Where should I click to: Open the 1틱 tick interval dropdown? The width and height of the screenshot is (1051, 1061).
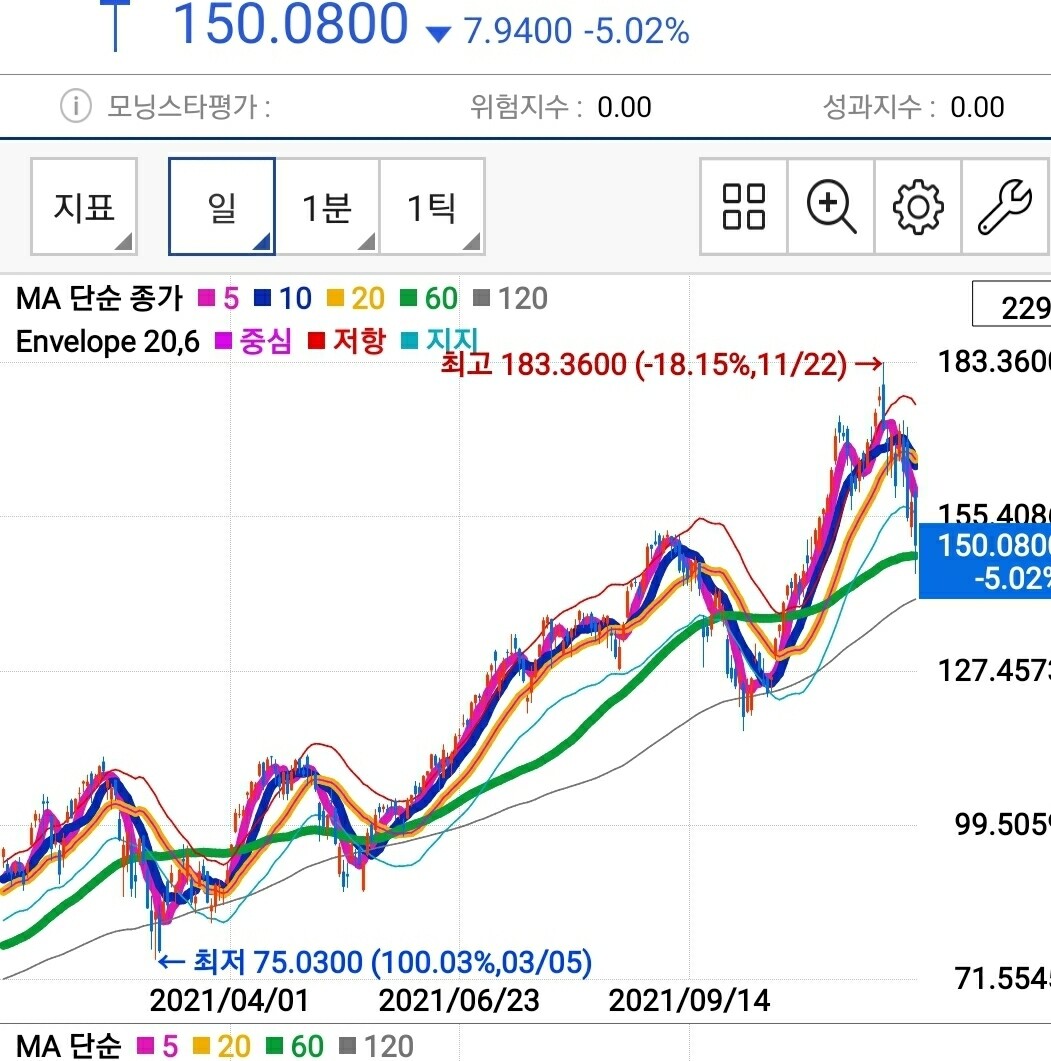pyautogui.click(x=432, y=207)
